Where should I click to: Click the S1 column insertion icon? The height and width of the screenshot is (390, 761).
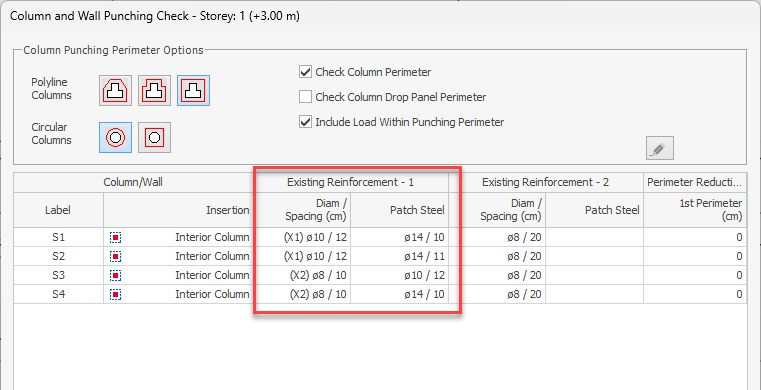click(x=116, y=238)
